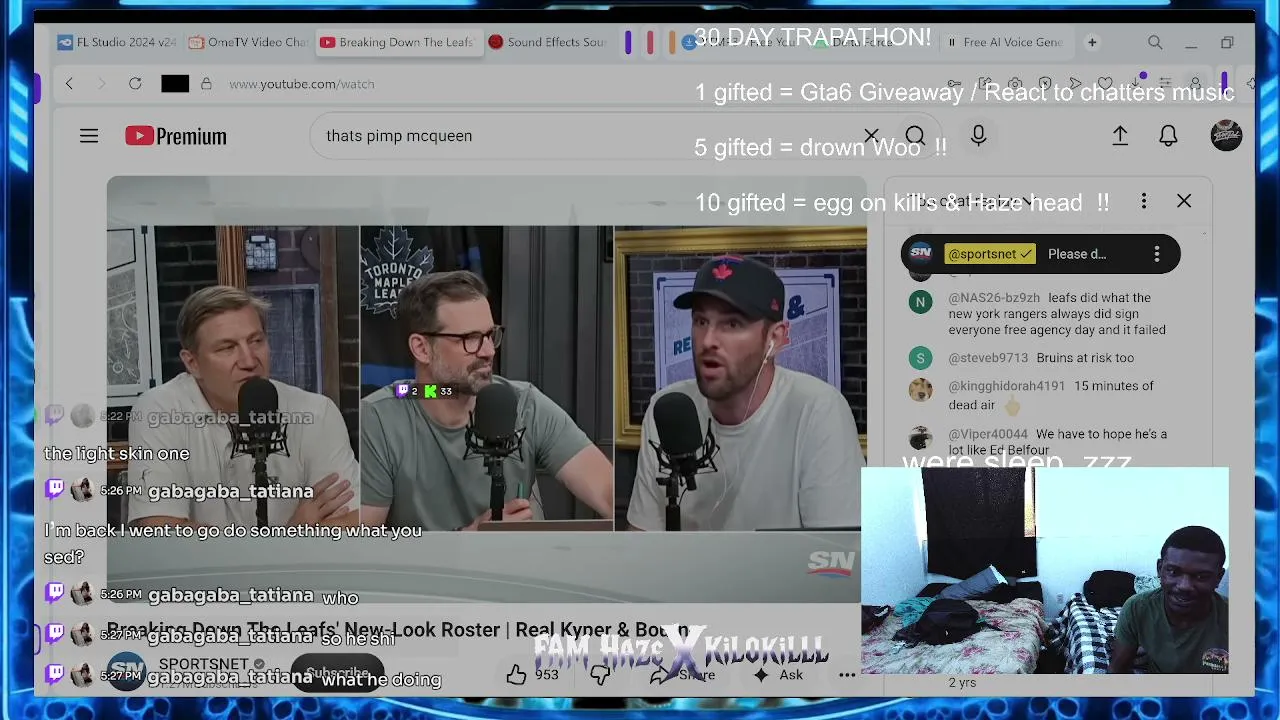Dislike the Leafs video
Screen dimensions: 1280x720
pos(600,675)
